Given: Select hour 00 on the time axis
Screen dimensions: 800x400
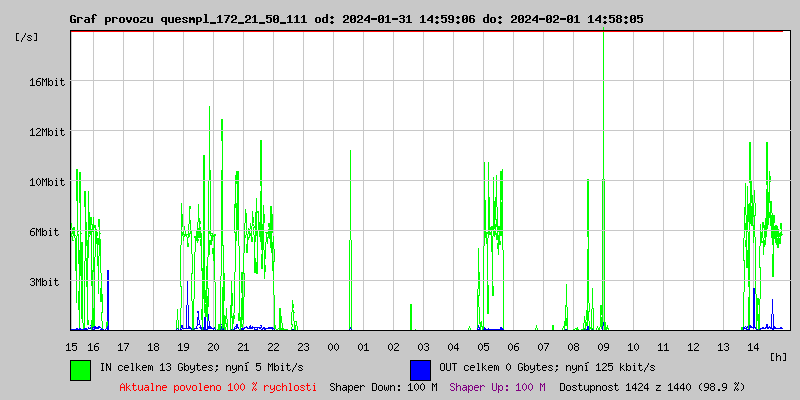Looking at the screenshot, I should [334, 347].
